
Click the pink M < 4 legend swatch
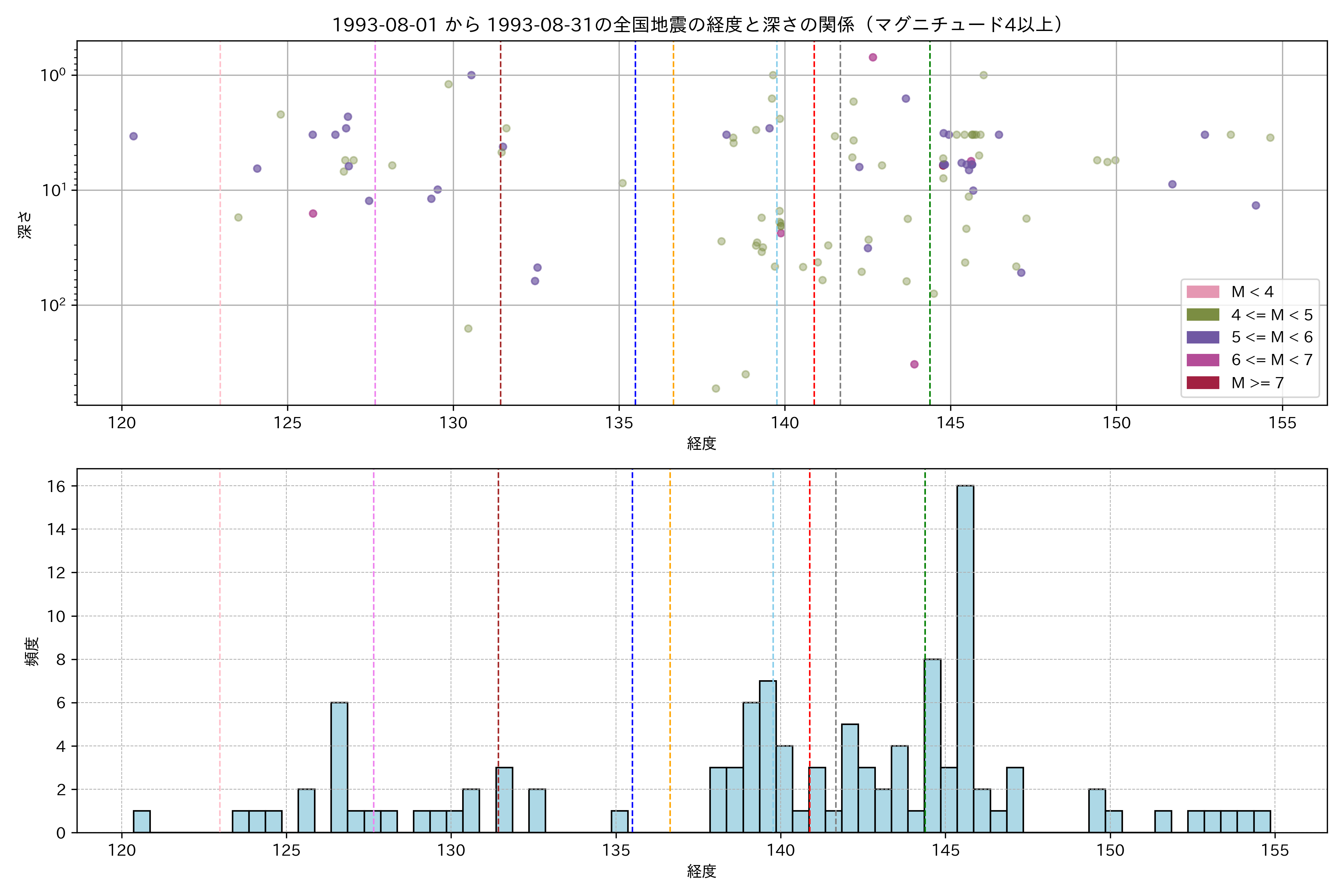1203,292
